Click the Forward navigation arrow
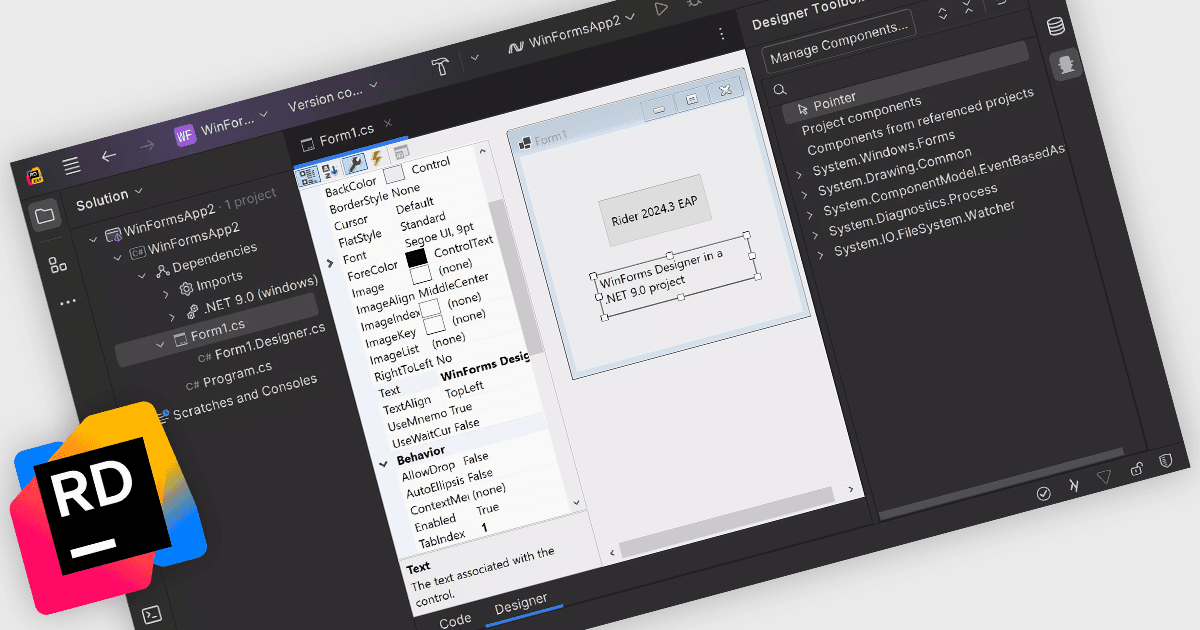The height and width of the screenshot is (630, 1200). 146,147
